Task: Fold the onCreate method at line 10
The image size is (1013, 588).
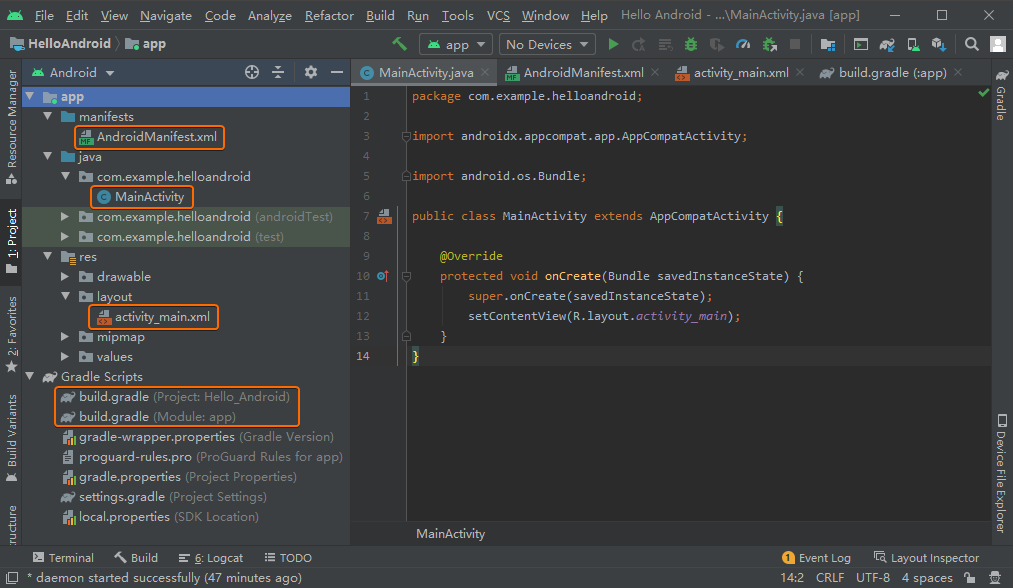Action: 406,276
